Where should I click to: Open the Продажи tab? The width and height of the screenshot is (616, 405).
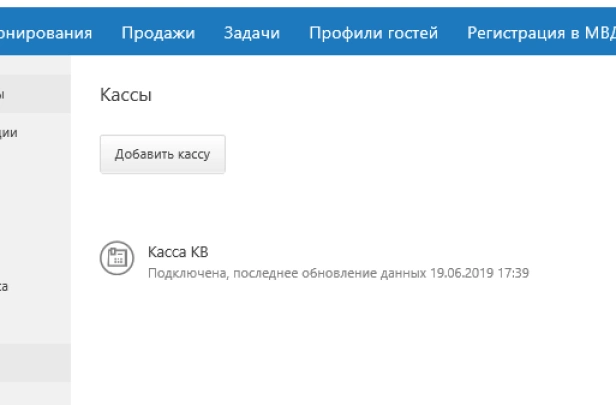pyautogui.click(x=158, y=33)
